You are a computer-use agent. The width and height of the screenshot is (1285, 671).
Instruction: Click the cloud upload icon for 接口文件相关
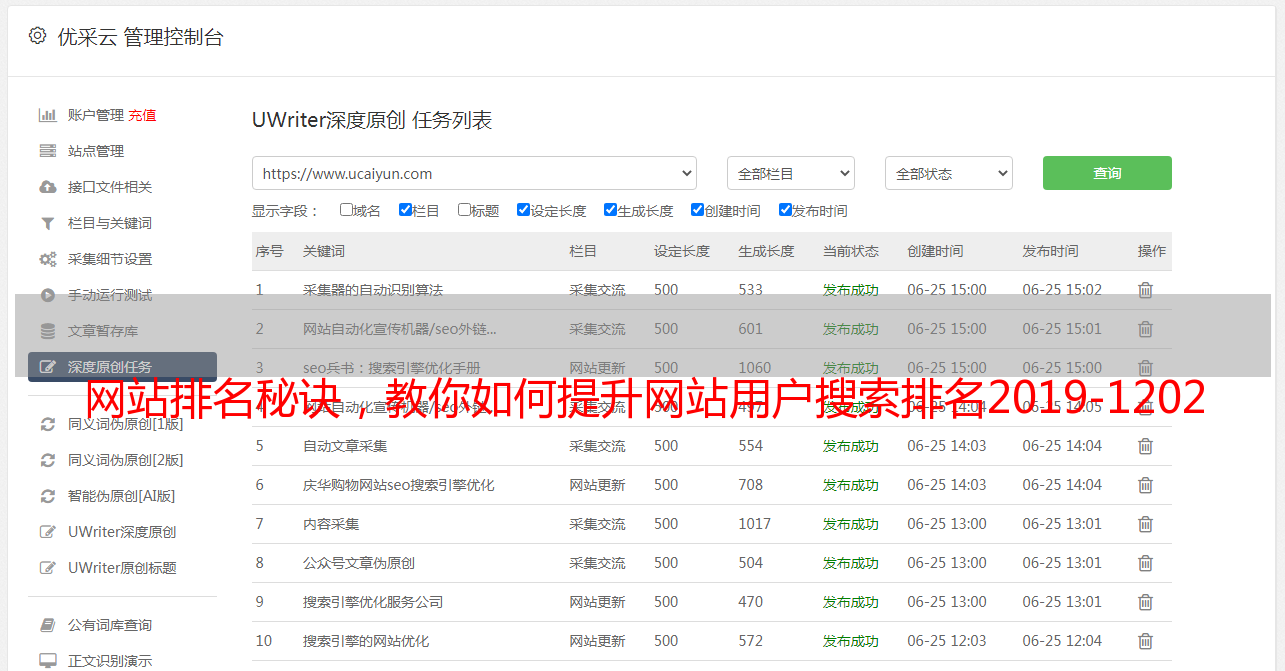pyautogui.click(x=47, y=187)
